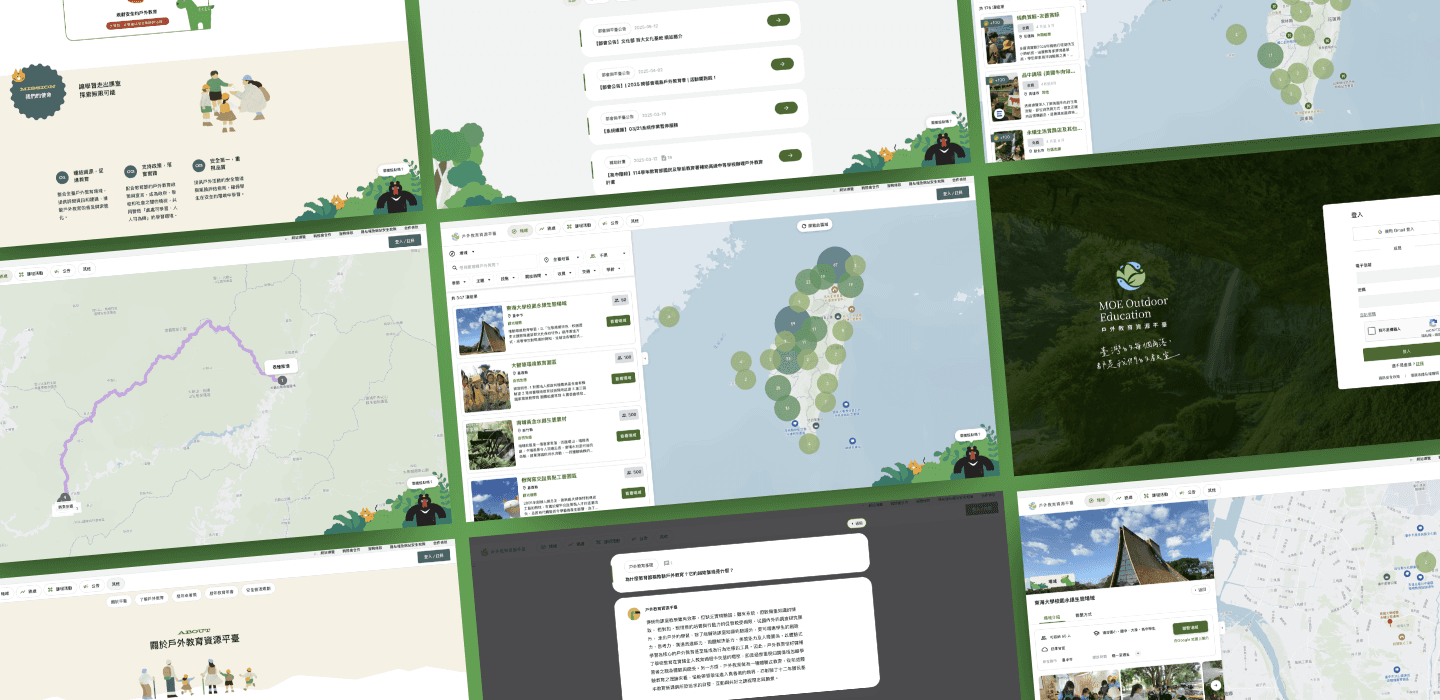1440x700 pixels.
Task: Click 返回 button in 東海大學 detail window
Action: tap(1200, 590)
